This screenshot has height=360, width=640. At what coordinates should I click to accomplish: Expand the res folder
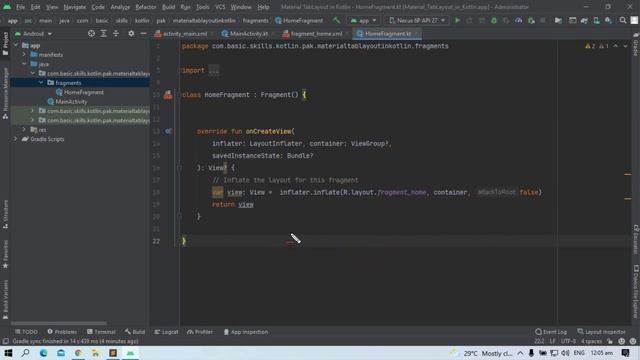[x=24, y=130]
